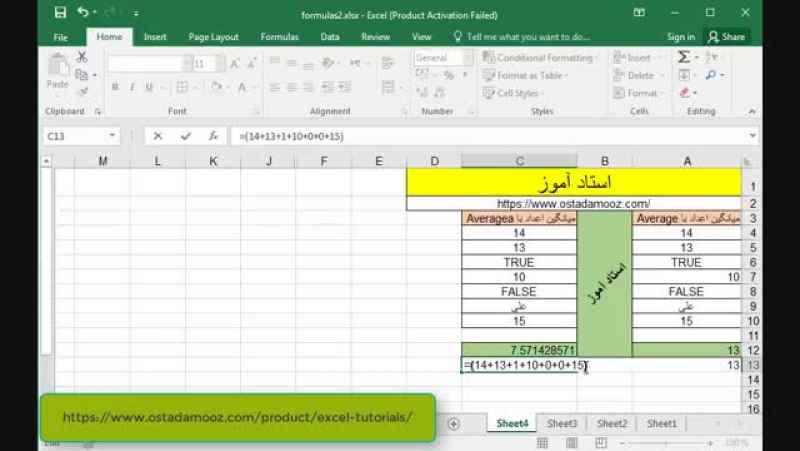Click the Increase Indent icon
Image resolution: width=800 pixels, height=451 pixels.
click(x=344, y=87)
